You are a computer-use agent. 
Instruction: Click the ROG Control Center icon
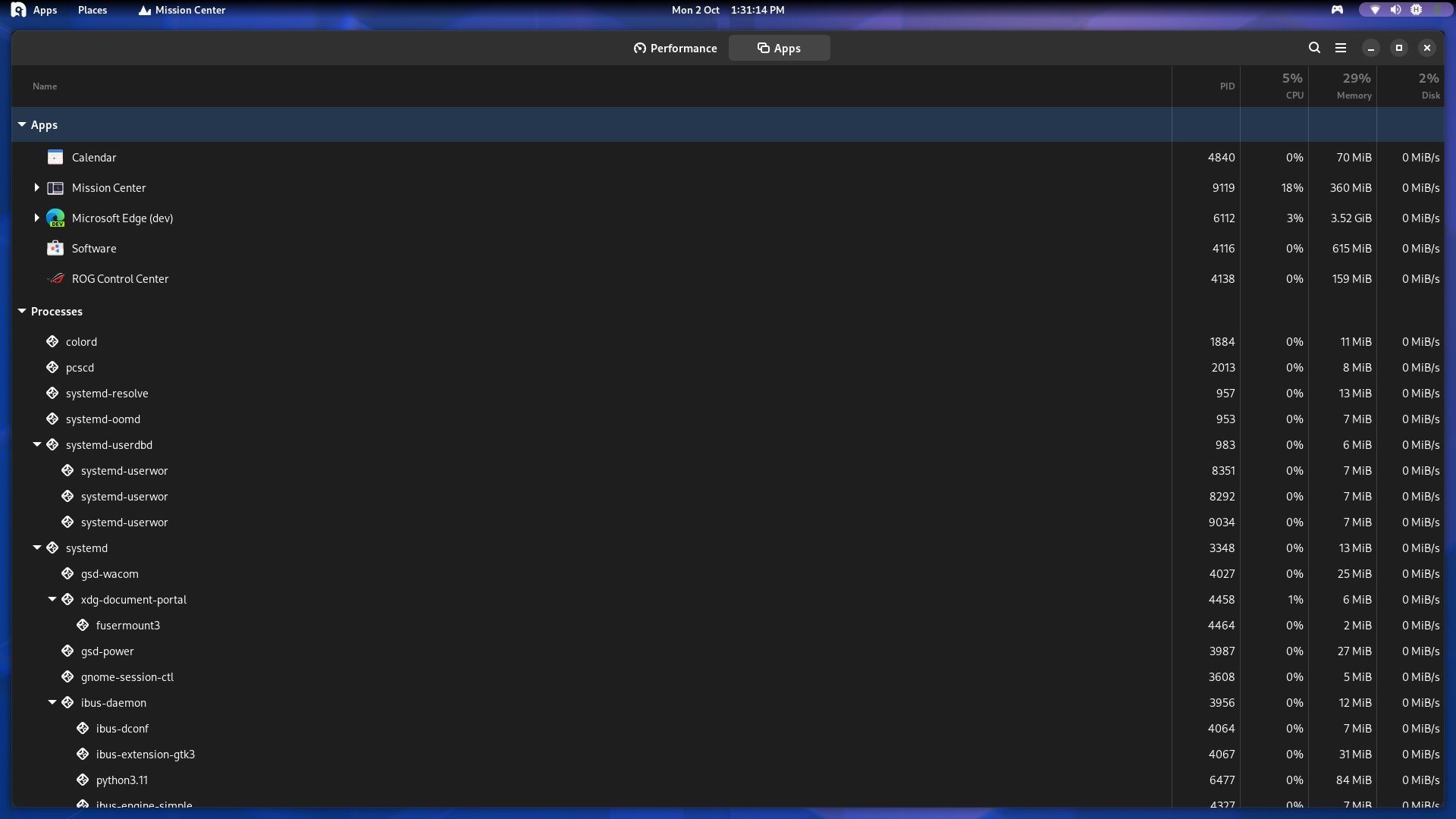(x=55, y=278)
